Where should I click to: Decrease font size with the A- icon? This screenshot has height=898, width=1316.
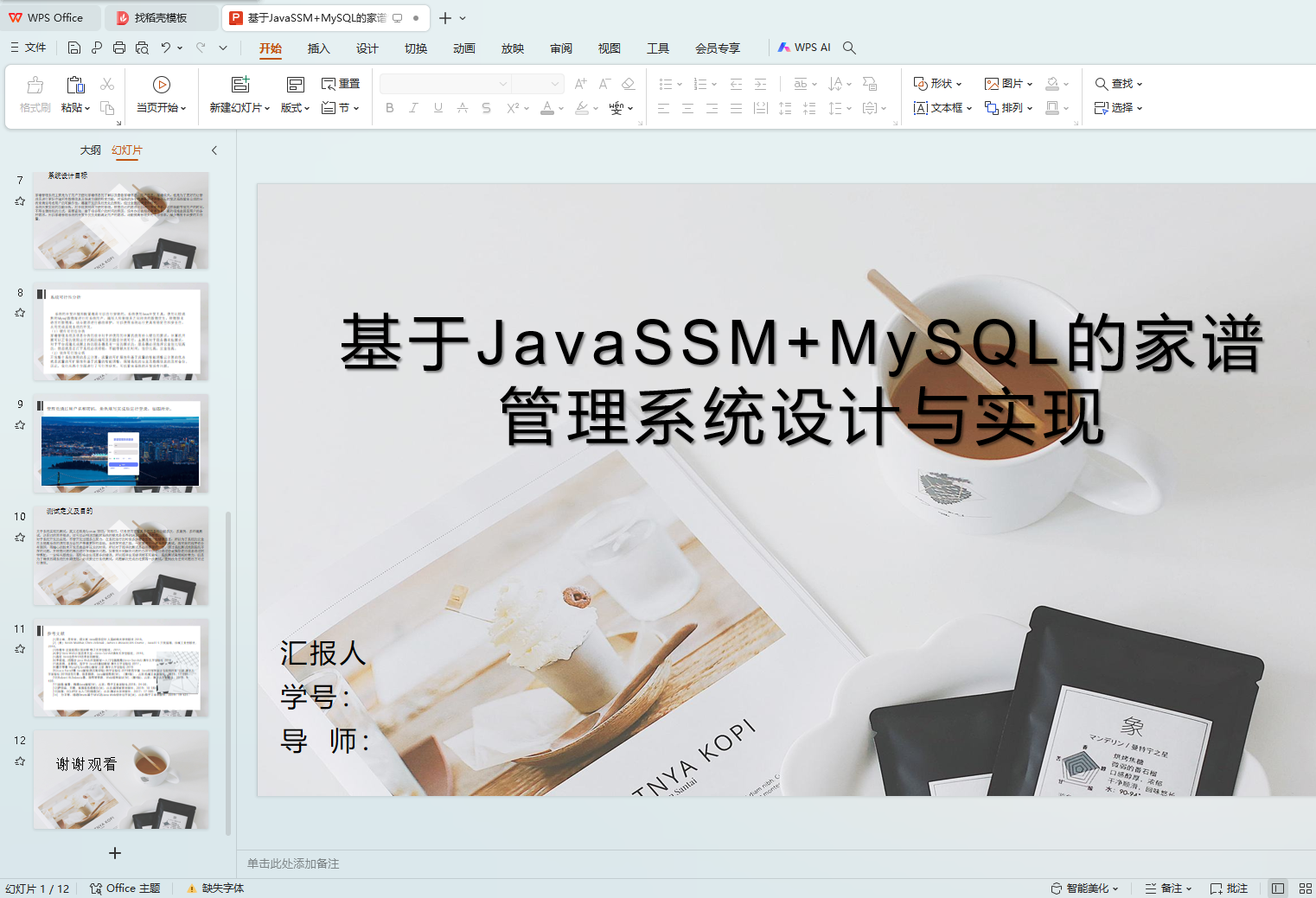(x=605, y=84)
